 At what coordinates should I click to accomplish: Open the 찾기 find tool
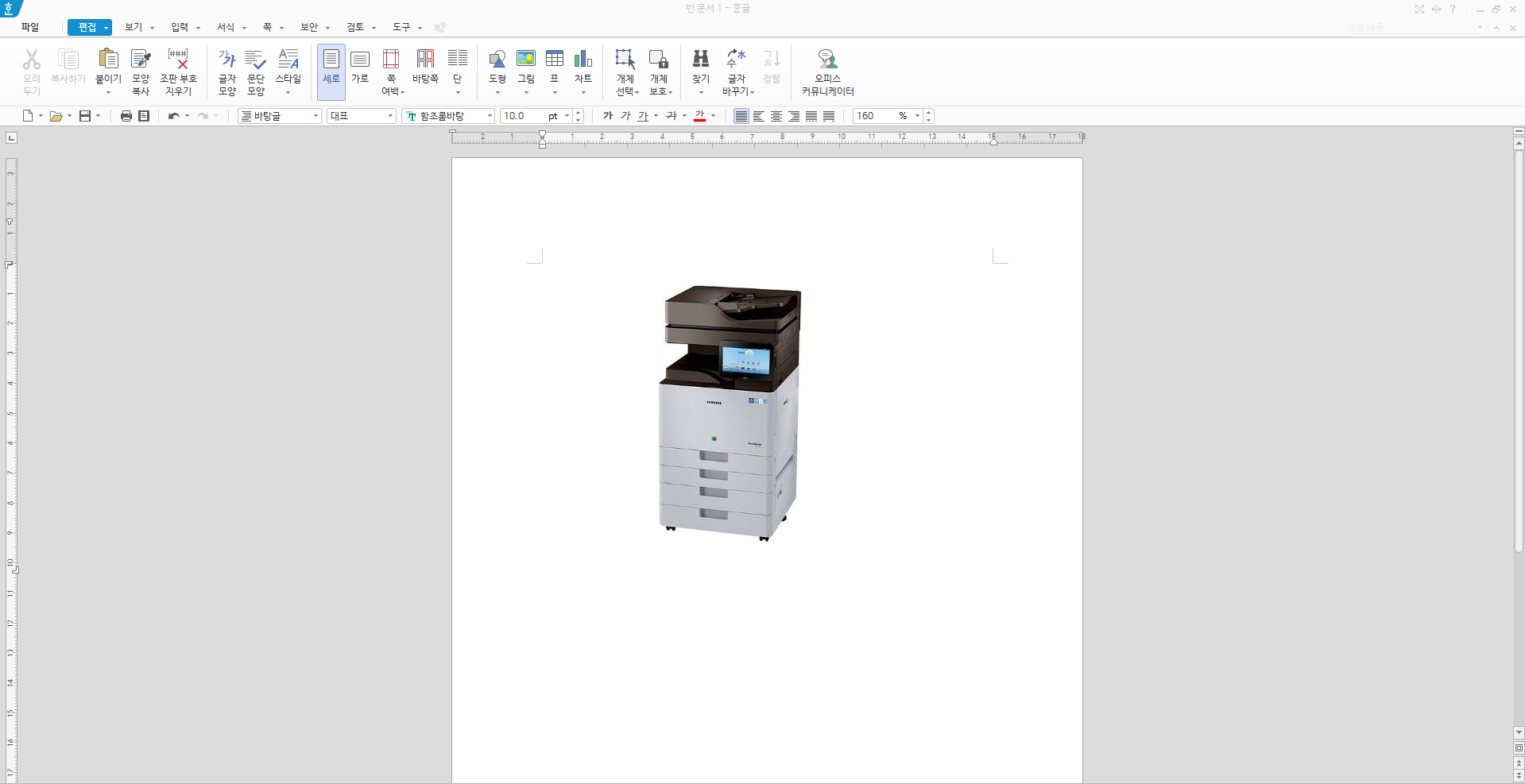click(701, 71)
